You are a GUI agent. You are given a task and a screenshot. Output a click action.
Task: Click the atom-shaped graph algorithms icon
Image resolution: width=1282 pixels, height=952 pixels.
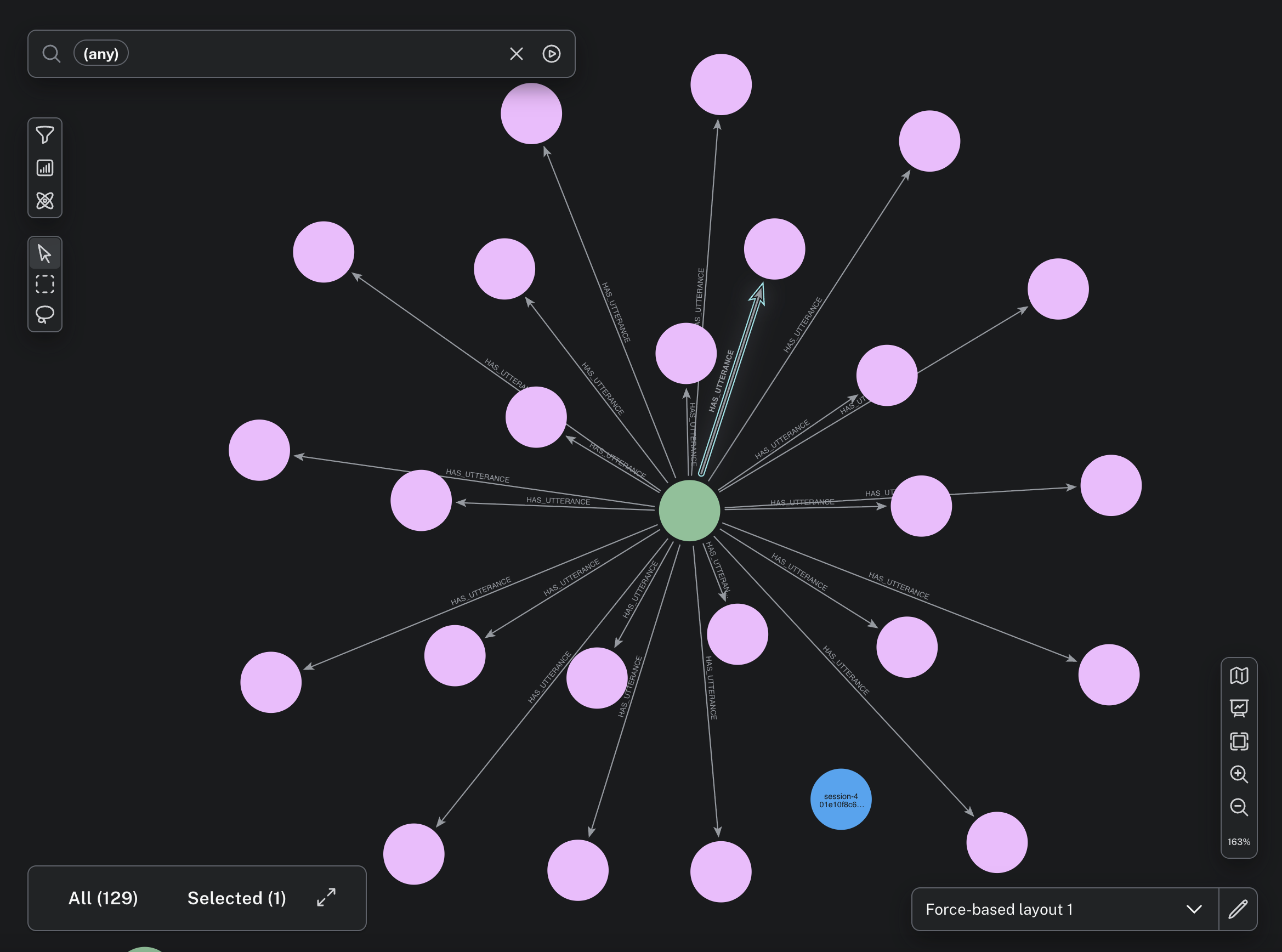(45, 201)
